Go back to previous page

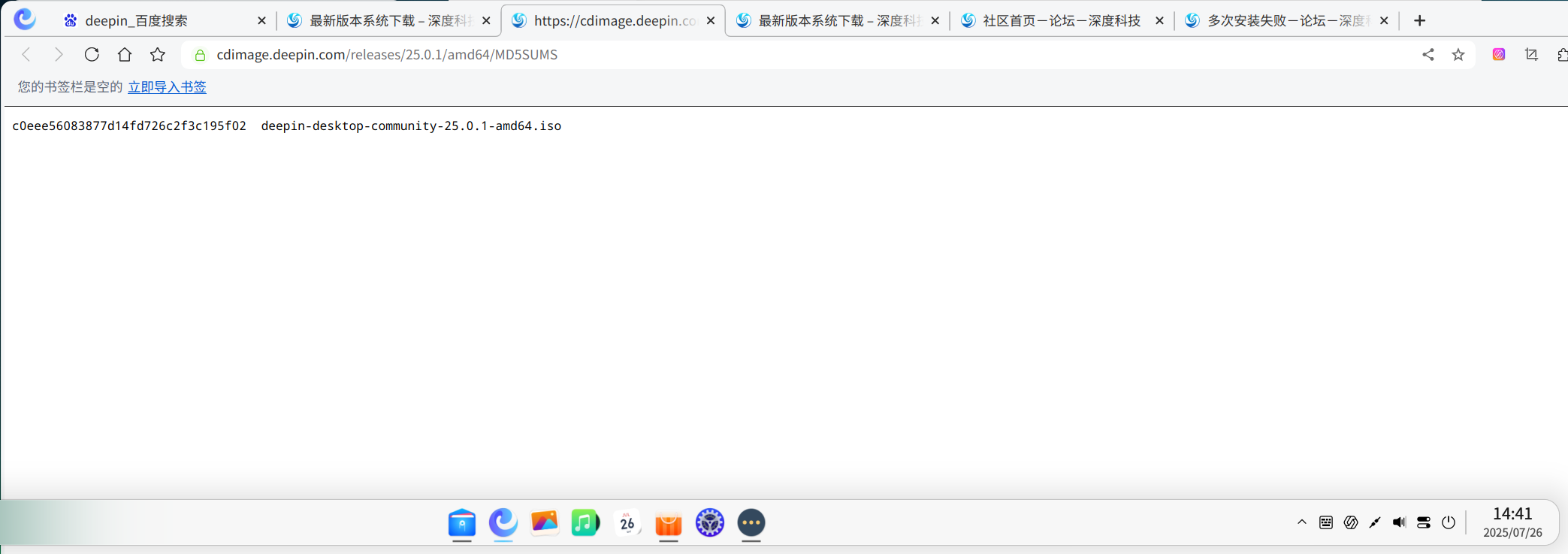pos(26,54)
